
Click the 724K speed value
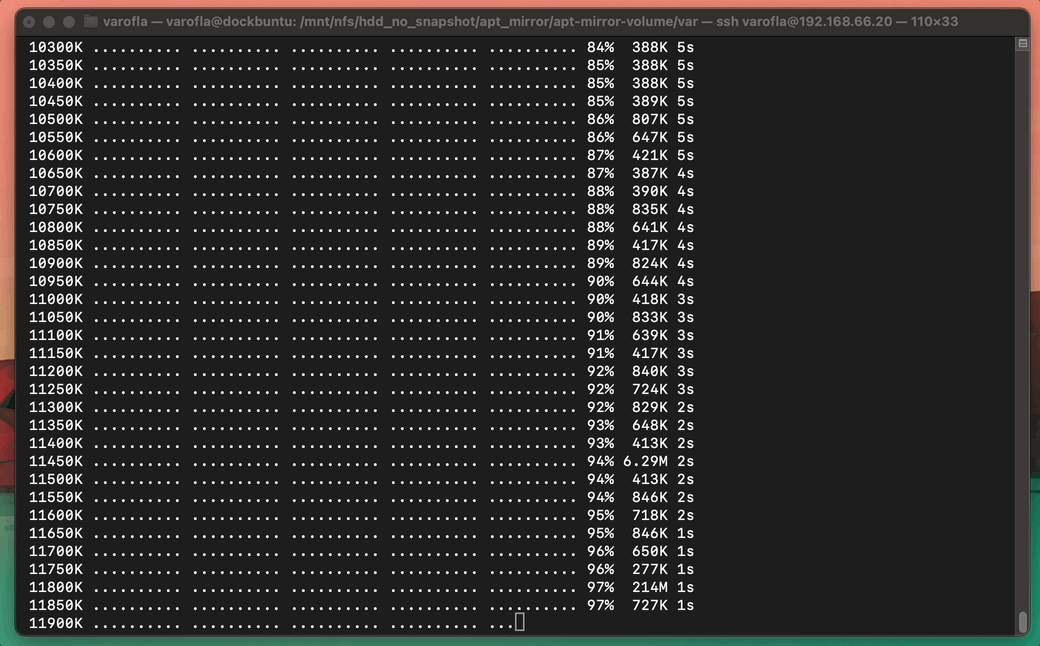click(649, 389)
